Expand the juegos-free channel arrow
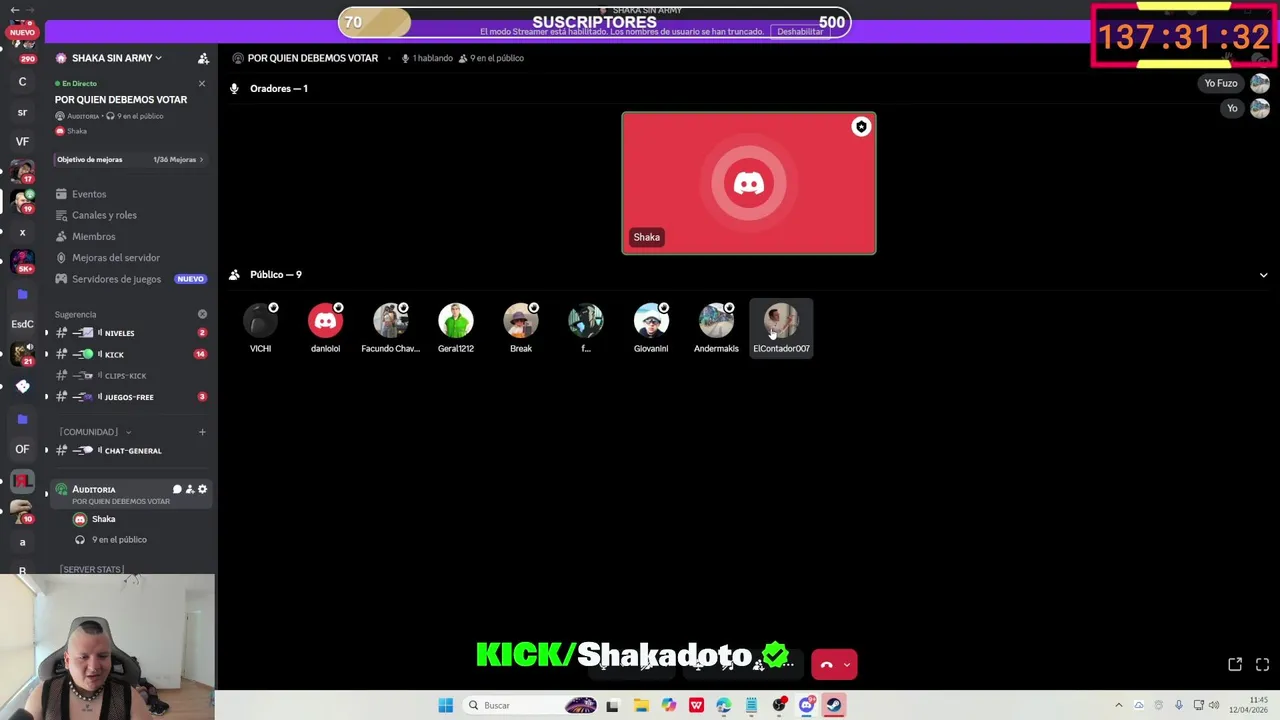Image resolution: width=1280 pixels, height=720 pixels. point(46,397)
